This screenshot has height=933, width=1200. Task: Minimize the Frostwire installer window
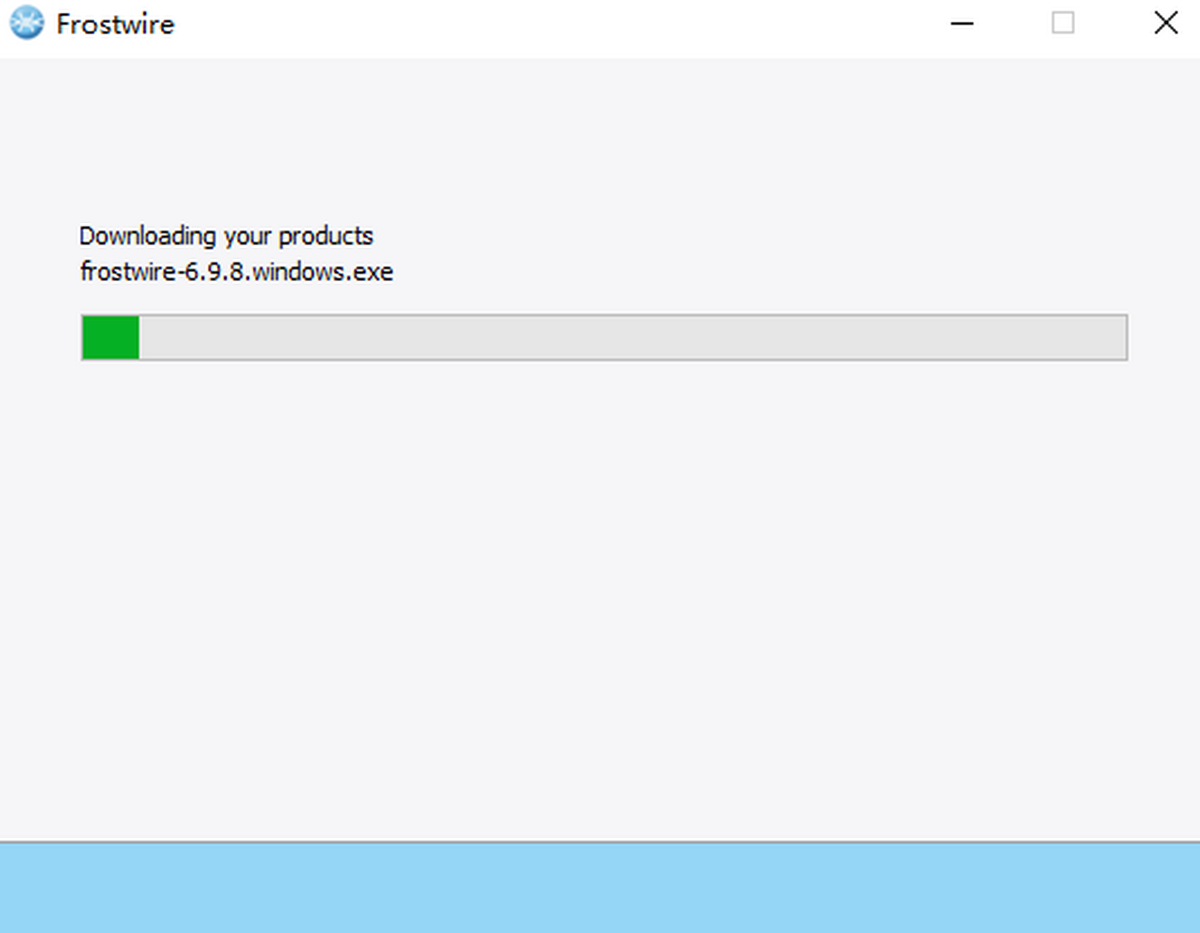click(962, 23)
